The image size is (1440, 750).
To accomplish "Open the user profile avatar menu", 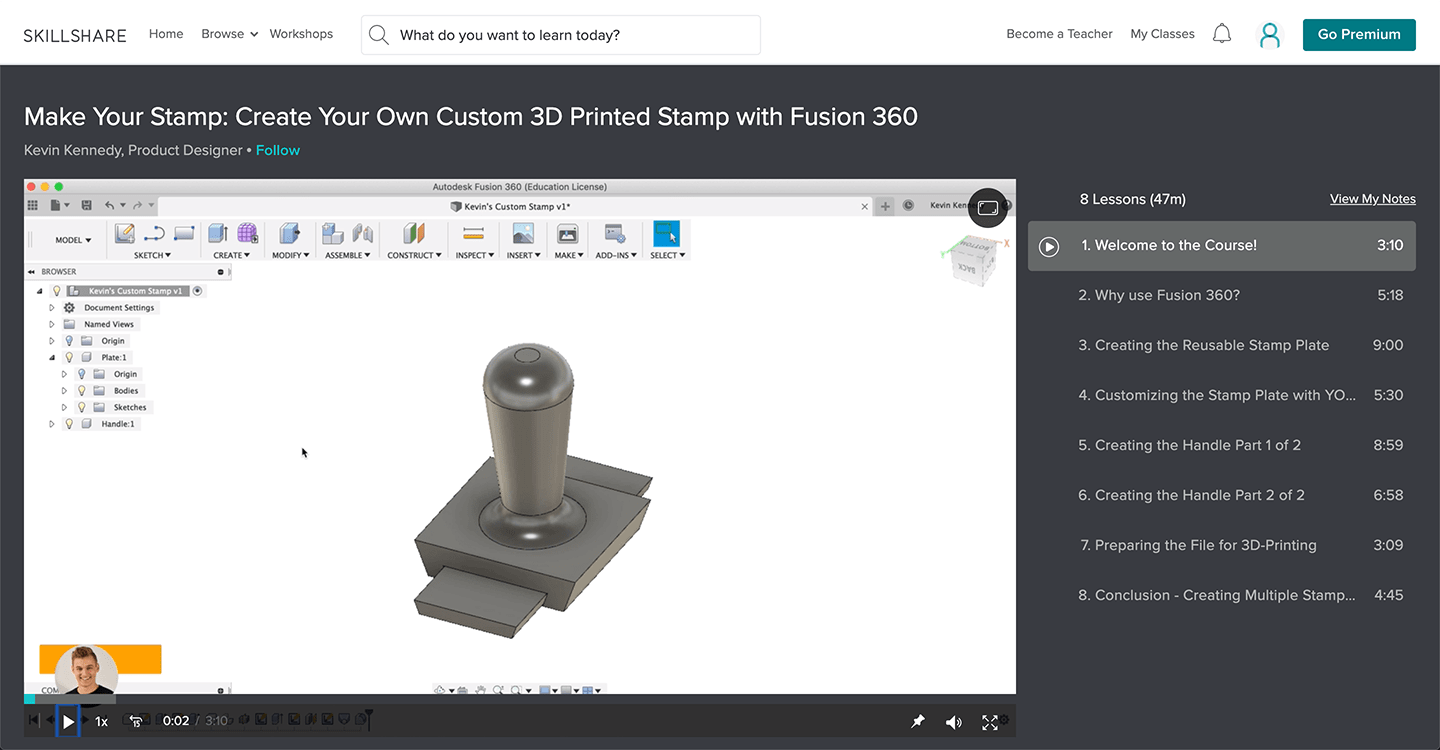I will click(1269, 35).
